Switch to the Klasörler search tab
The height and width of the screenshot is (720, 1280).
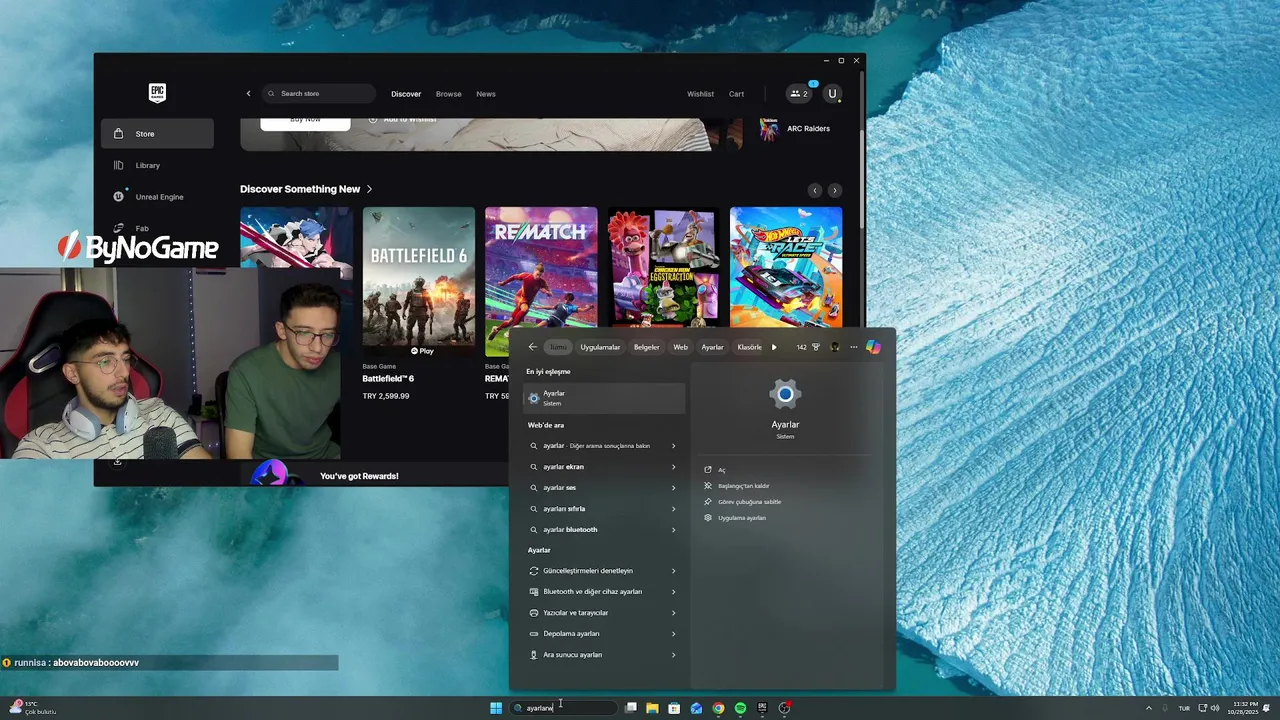750,347
